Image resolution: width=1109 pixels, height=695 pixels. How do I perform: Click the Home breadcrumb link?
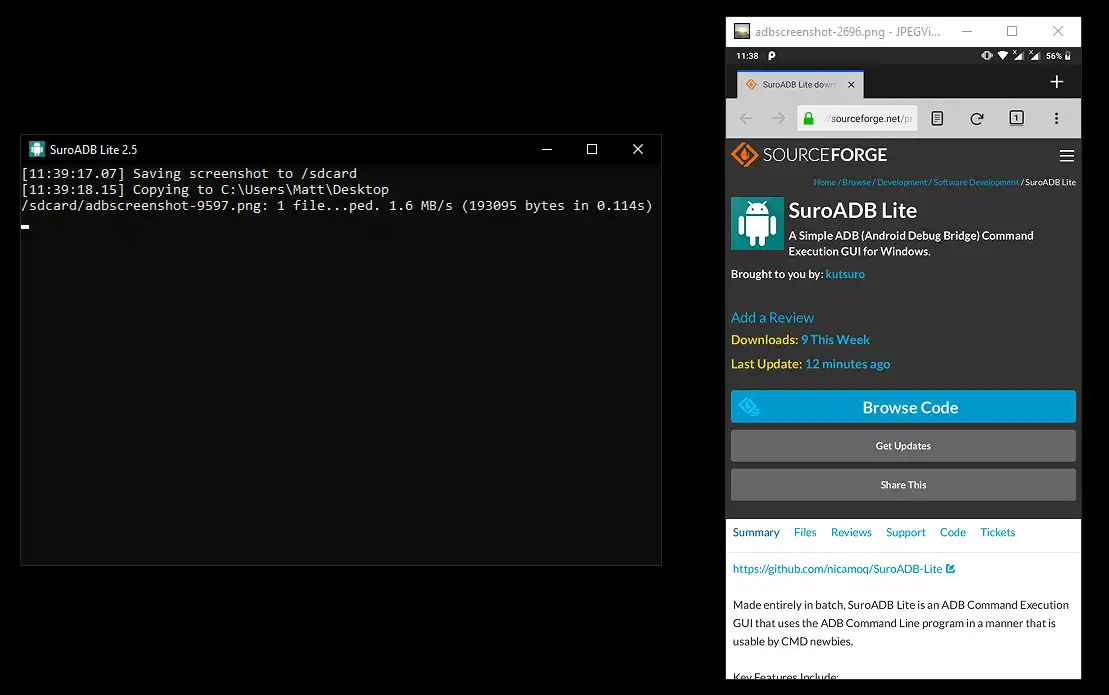point(825,182)
